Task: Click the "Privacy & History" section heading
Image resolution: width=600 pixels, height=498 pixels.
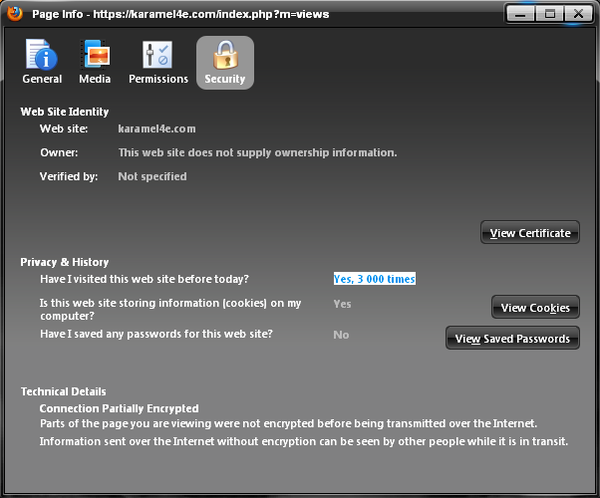Action: (x=64, y=262)
